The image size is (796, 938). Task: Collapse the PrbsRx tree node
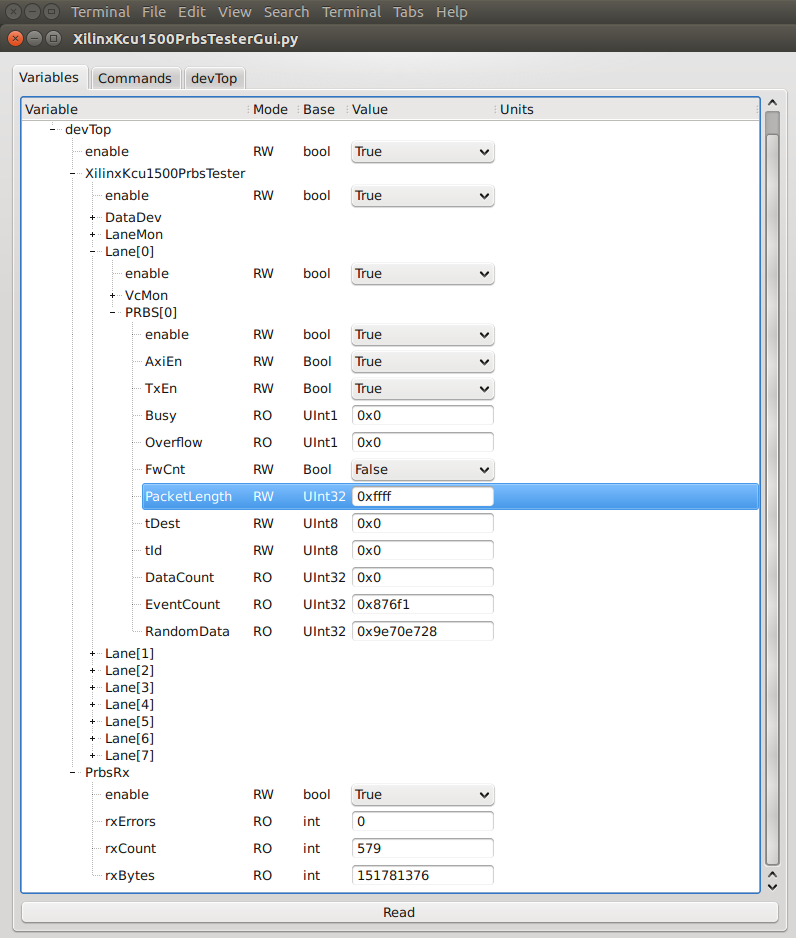[x=73, y=773]
